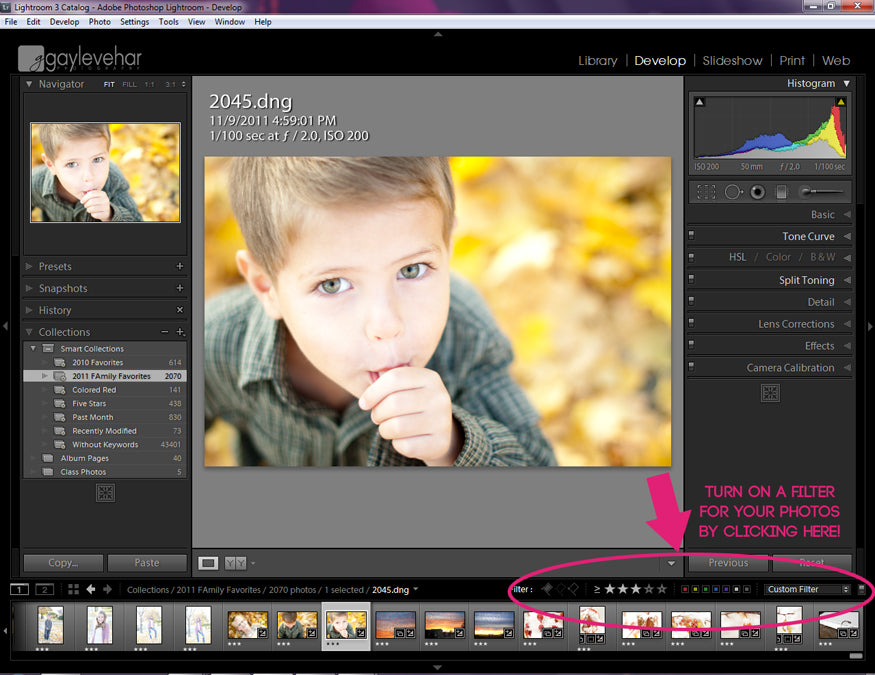This screenshot has height=675, width=875.
Task: Go back using filmstrip left arrow
Action: tap(91, 589)
